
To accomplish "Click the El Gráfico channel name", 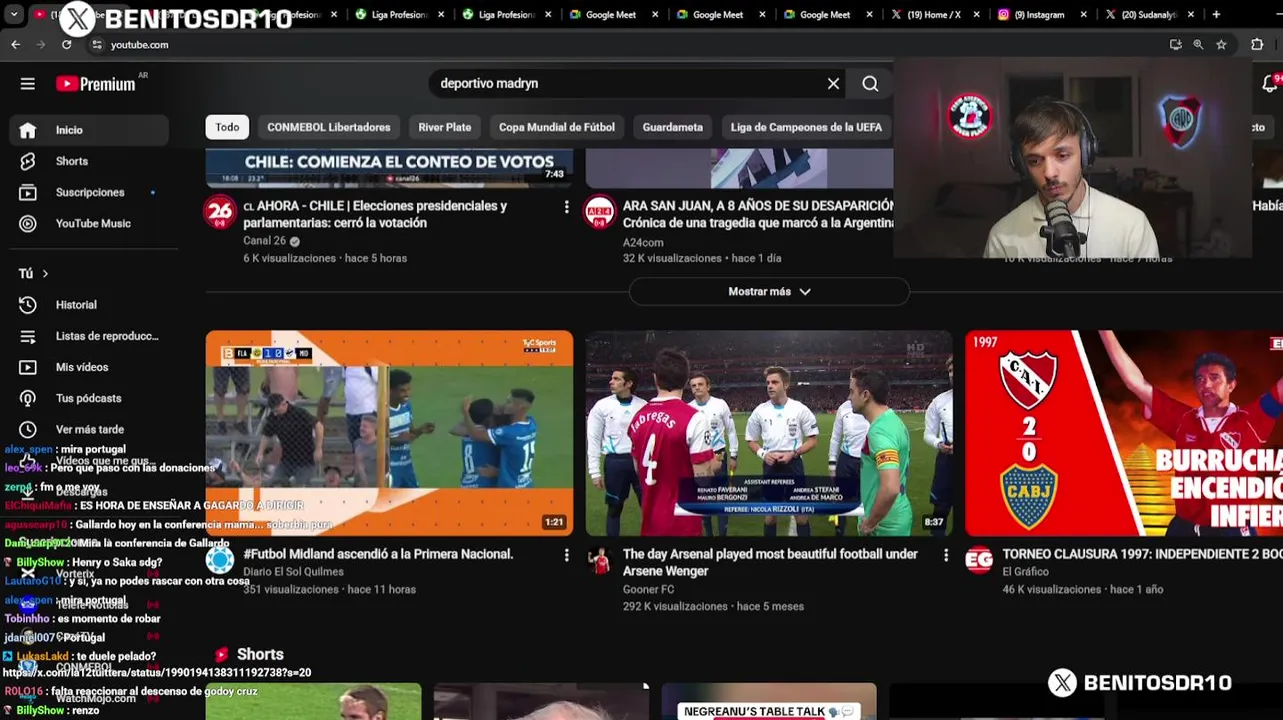I will (x=1026, y=572).
